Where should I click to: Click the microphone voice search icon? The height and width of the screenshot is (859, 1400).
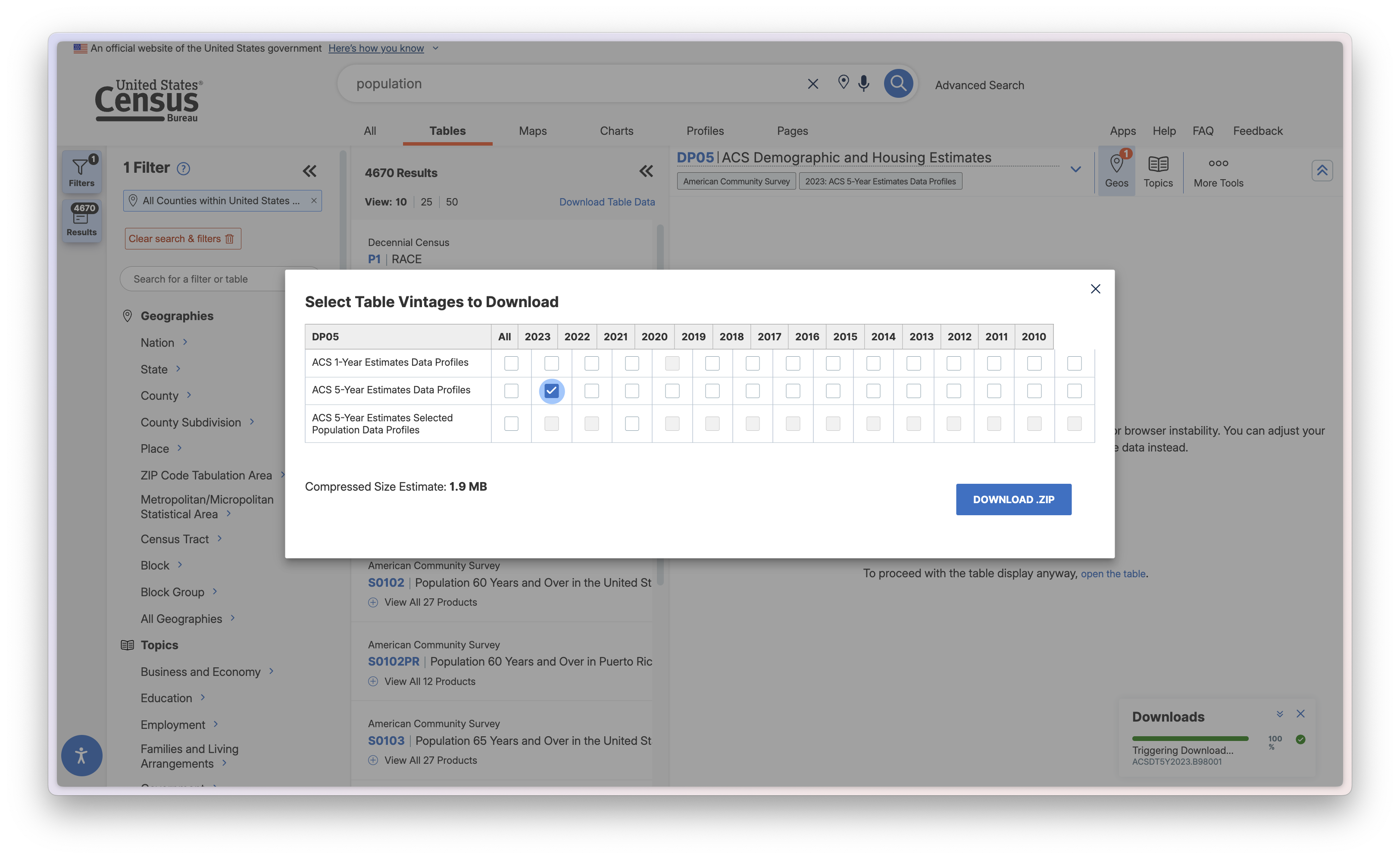pos(863,84)
